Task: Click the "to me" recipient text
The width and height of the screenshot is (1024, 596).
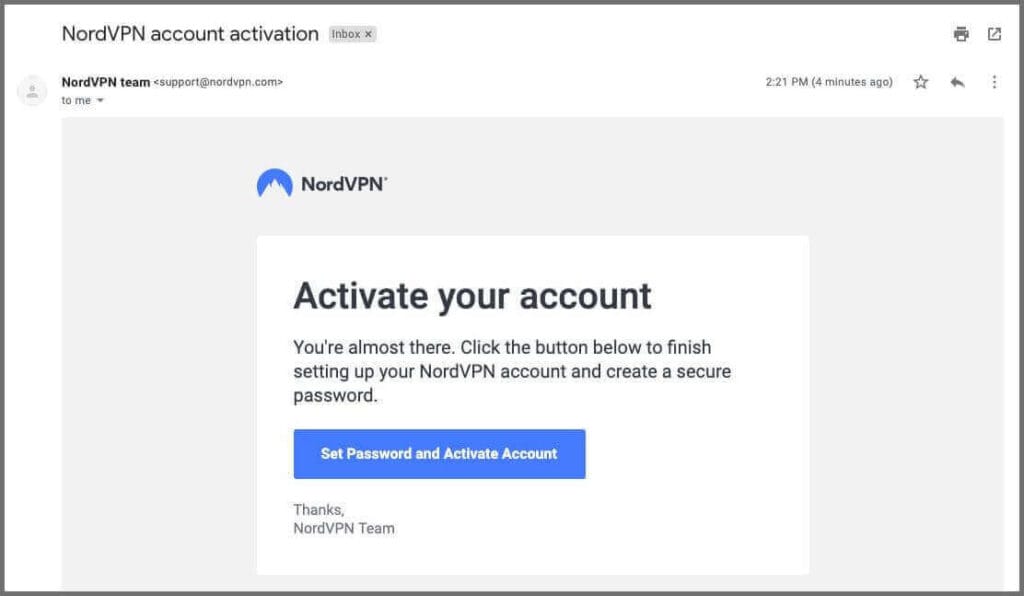Action: (x=75, y=101)
